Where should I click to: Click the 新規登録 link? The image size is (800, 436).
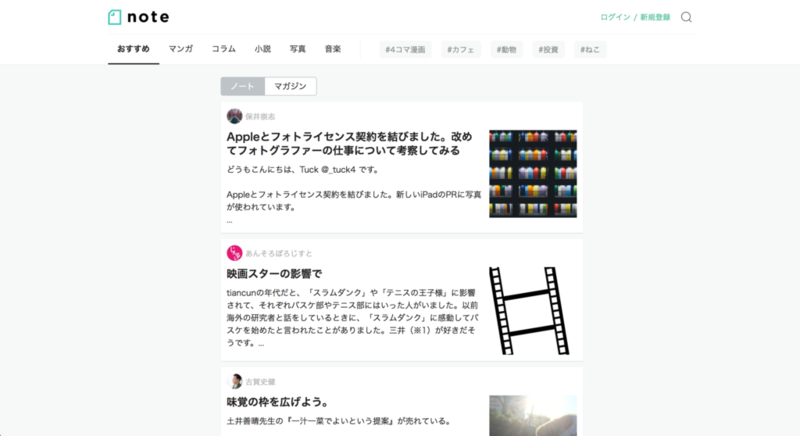[x=655, y=17]
